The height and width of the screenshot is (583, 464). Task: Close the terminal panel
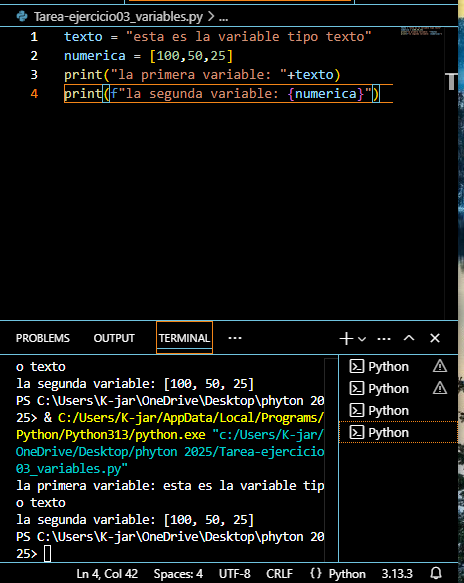click(x=435, y=338)
